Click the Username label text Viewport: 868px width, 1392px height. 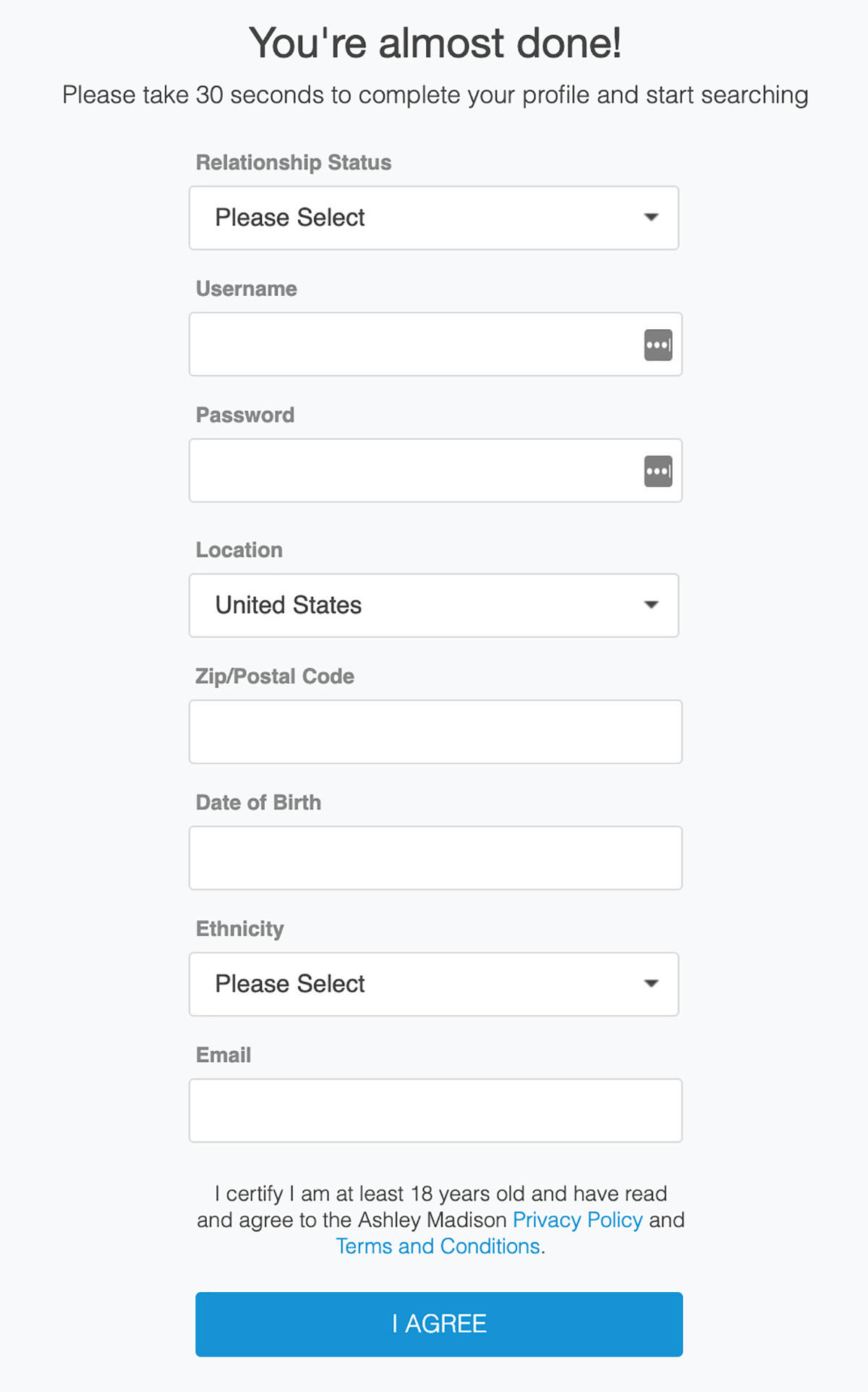[247, 289]
